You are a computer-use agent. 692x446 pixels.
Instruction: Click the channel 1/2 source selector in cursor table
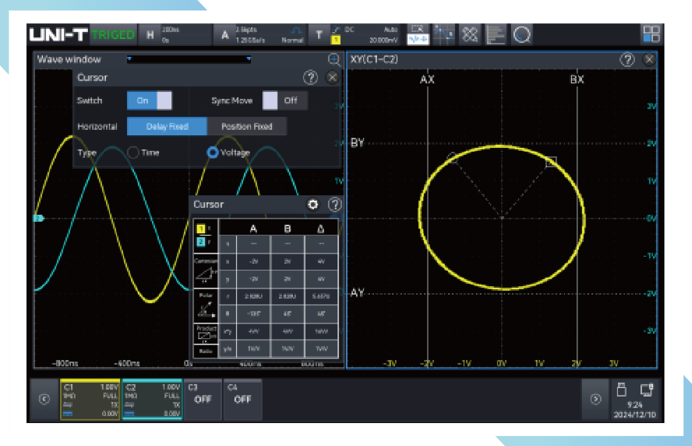pos(206,235)
